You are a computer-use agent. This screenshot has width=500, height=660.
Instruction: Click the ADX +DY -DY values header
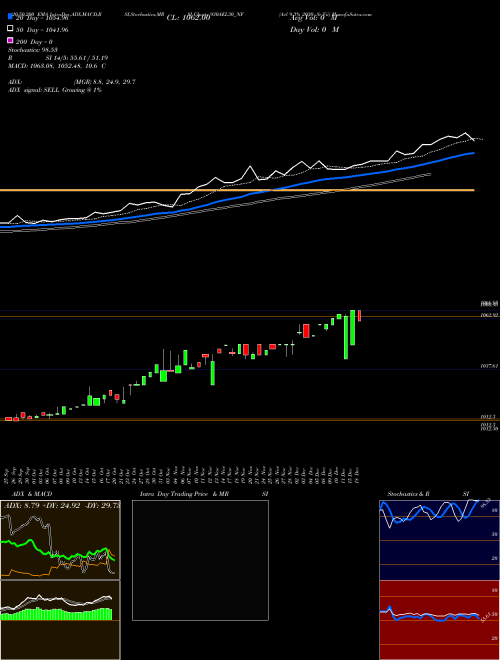click(x=61, y=505)
